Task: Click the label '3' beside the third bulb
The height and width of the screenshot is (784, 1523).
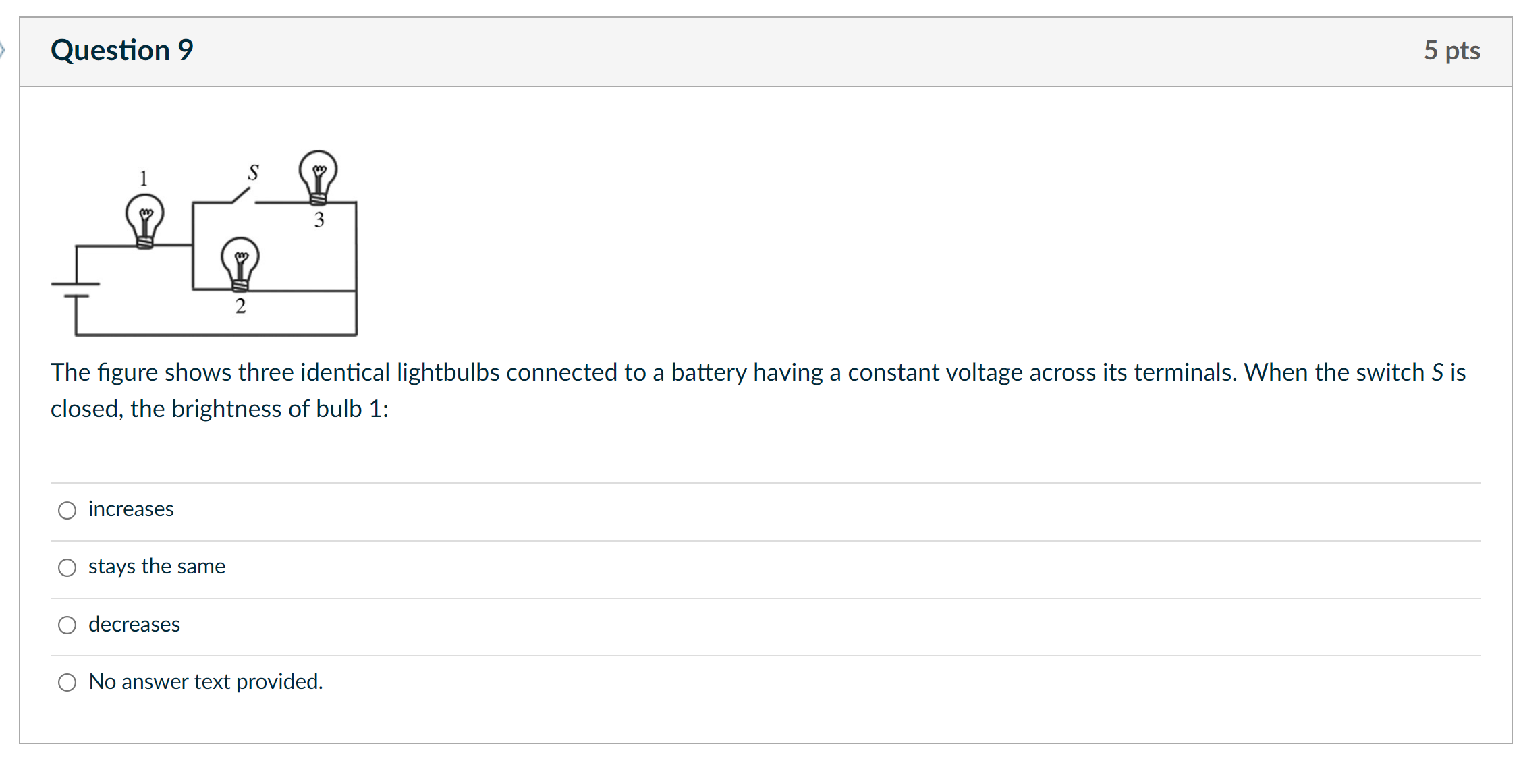Action: pos(319,221)
